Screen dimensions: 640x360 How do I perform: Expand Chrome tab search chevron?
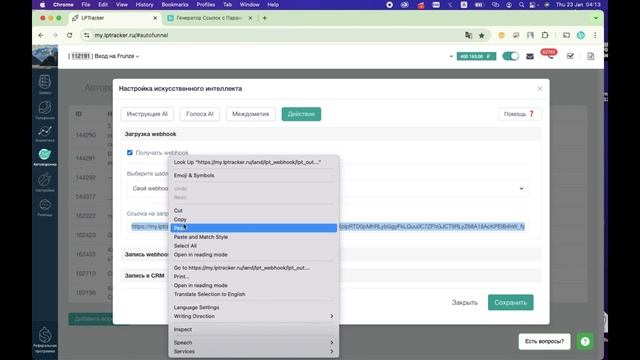596,18
